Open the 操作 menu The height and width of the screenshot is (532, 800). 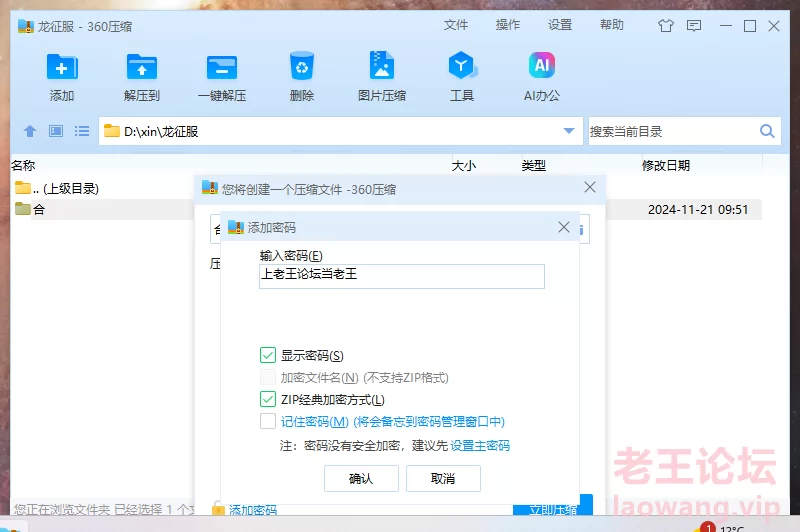508,25
